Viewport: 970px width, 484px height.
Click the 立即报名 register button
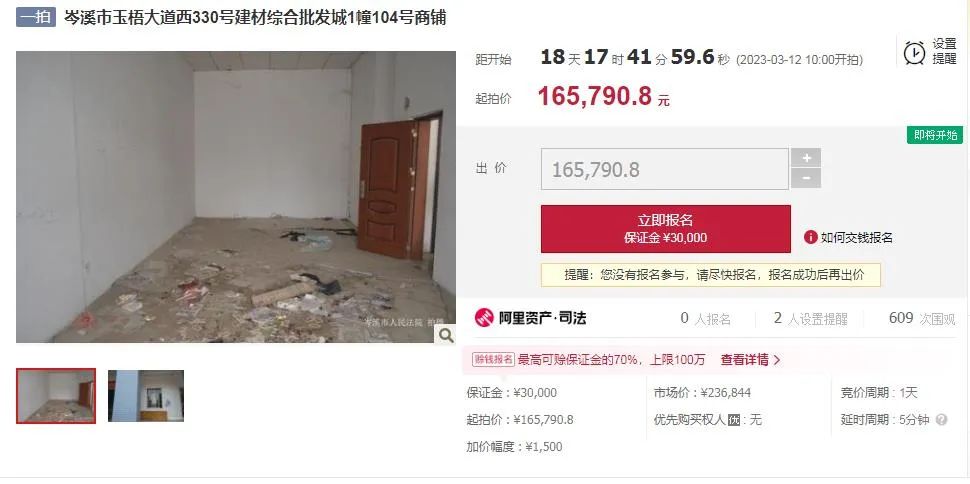tap(666, 228)
